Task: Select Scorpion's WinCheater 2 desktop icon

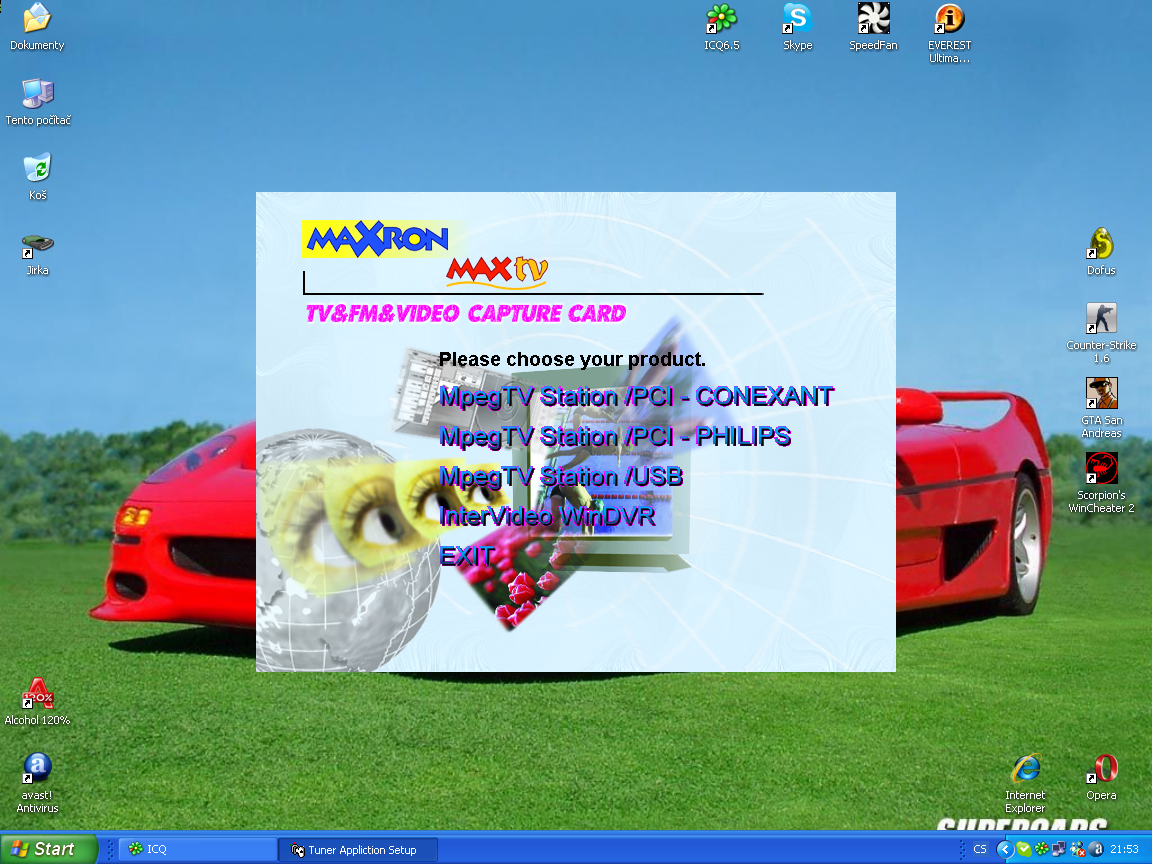Action: pos(1101,483)
